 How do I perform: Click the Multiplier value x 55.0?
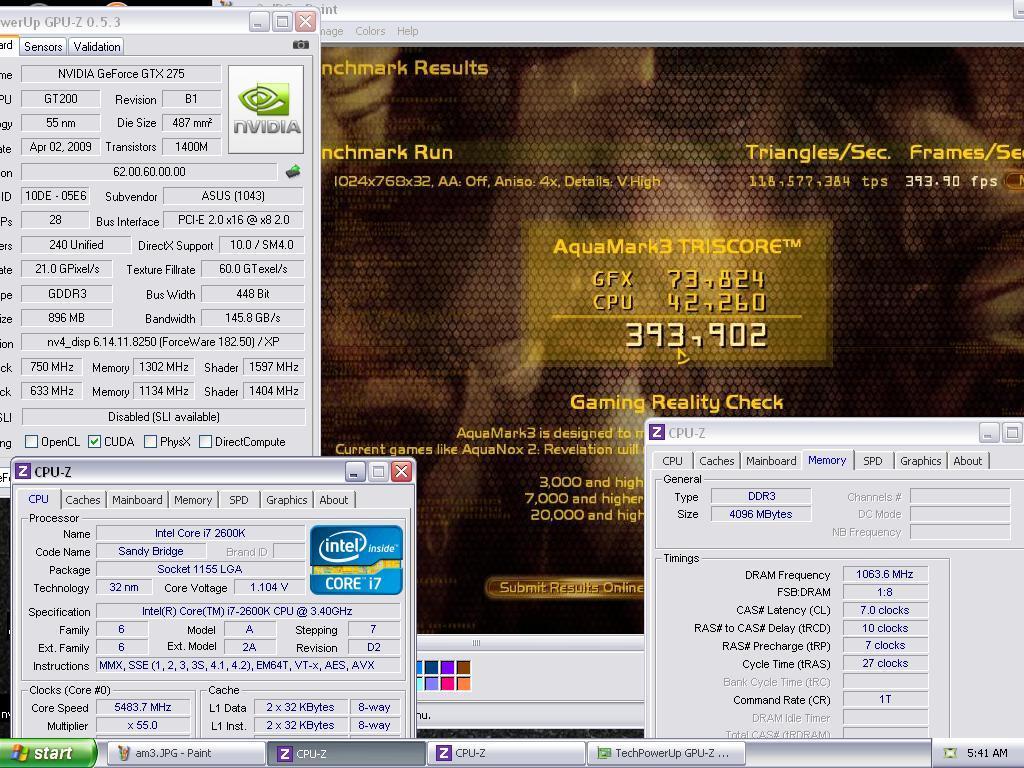click(x=143, y=726)
